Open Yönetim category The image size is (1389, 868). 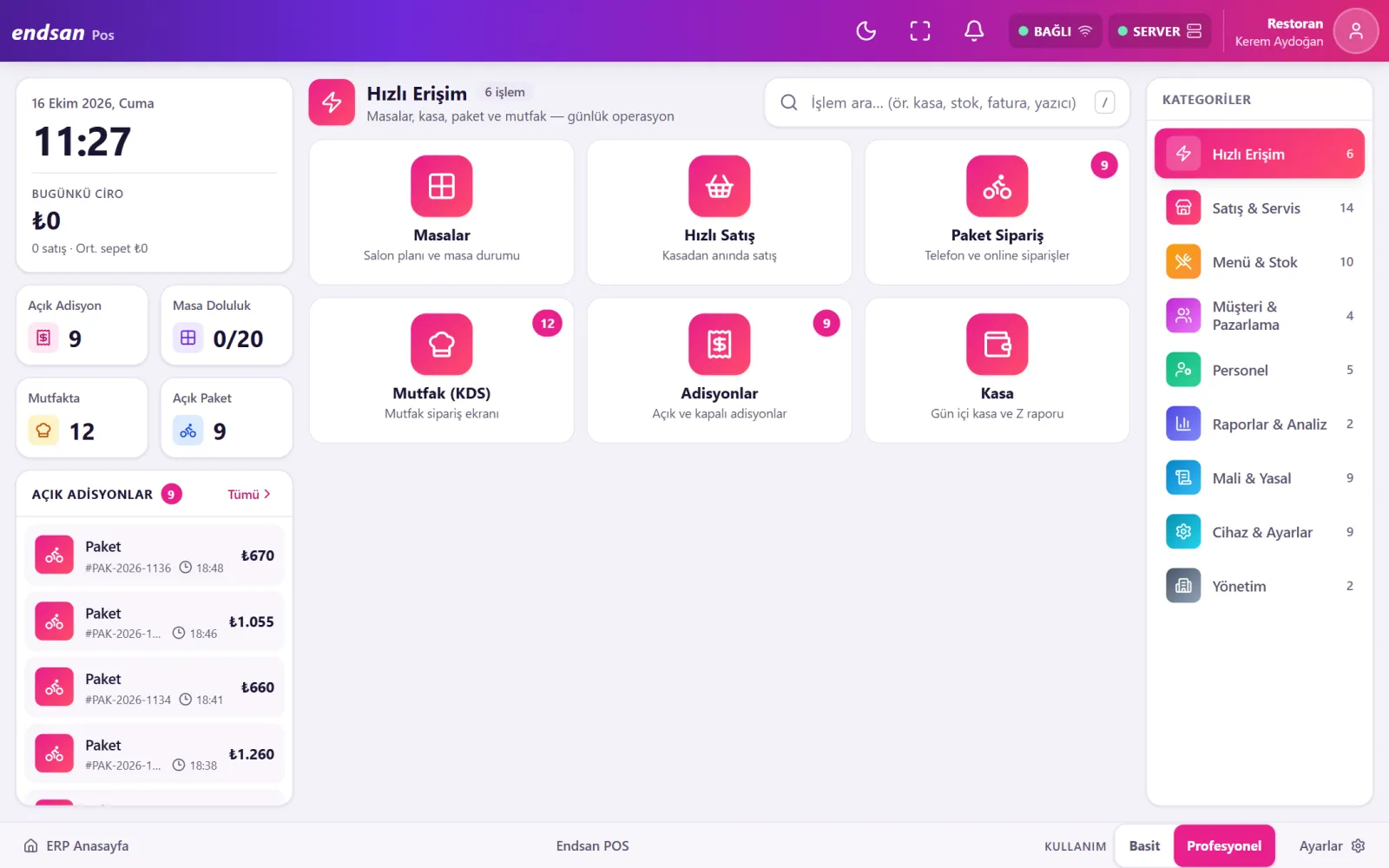[1259, 586]
